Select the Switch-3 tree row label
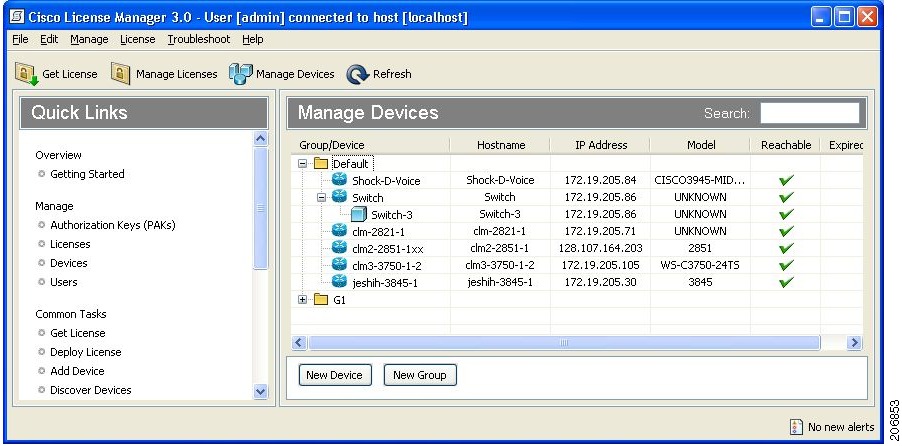The height and width of the screenshot is (446, 902). (x=391, y=215)
